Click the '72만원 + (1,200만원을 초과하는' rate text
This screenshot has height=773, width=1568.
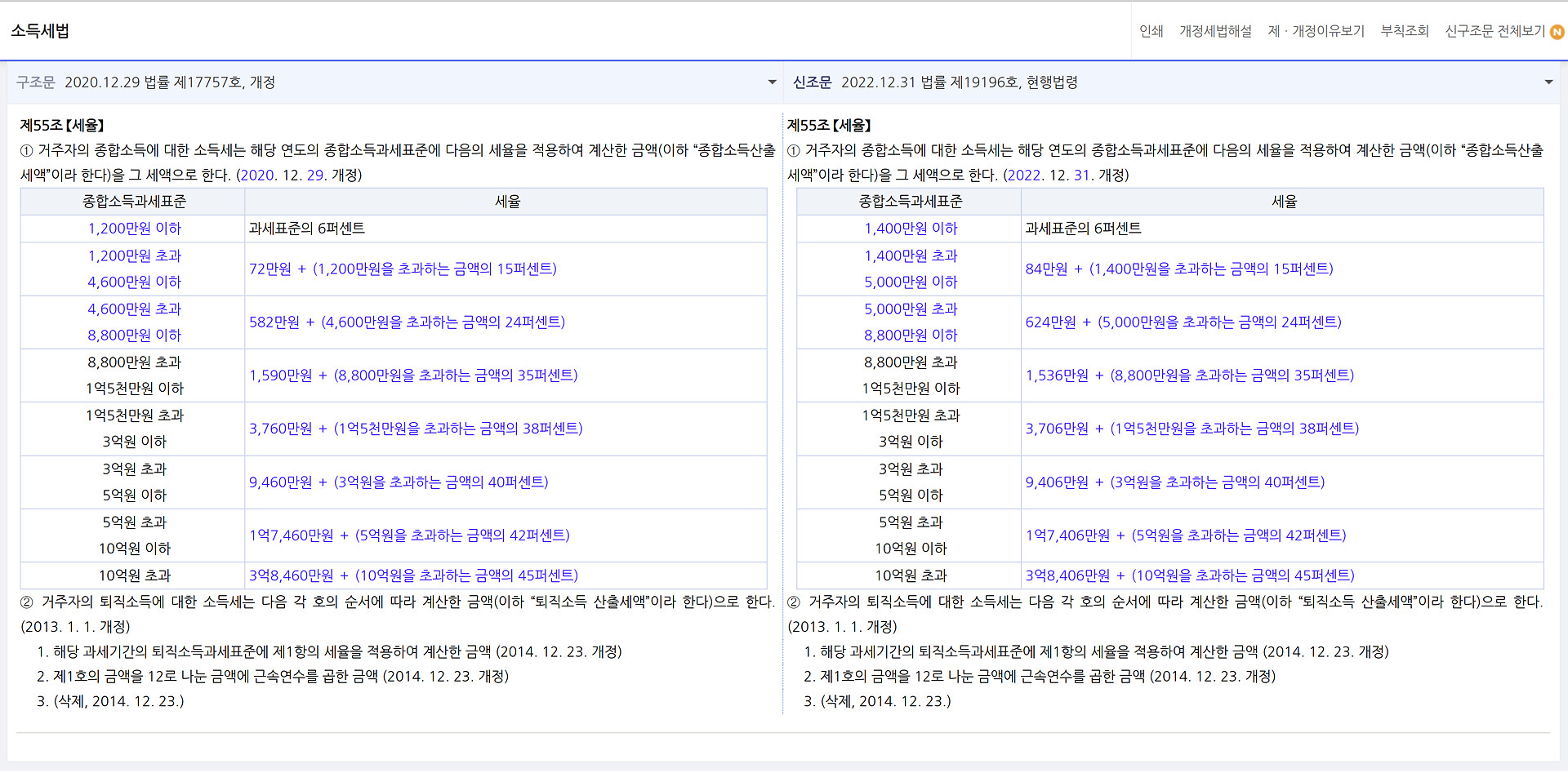(x=403, y=269)
